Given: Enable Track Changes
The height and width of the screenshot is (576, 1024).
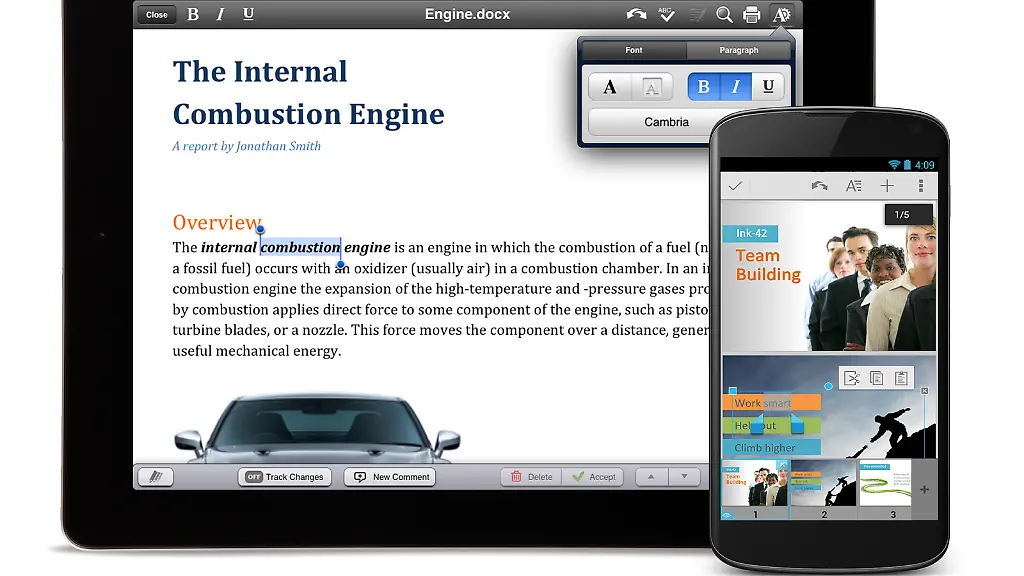Looking at the screenshot, I should tap(285, 477).
